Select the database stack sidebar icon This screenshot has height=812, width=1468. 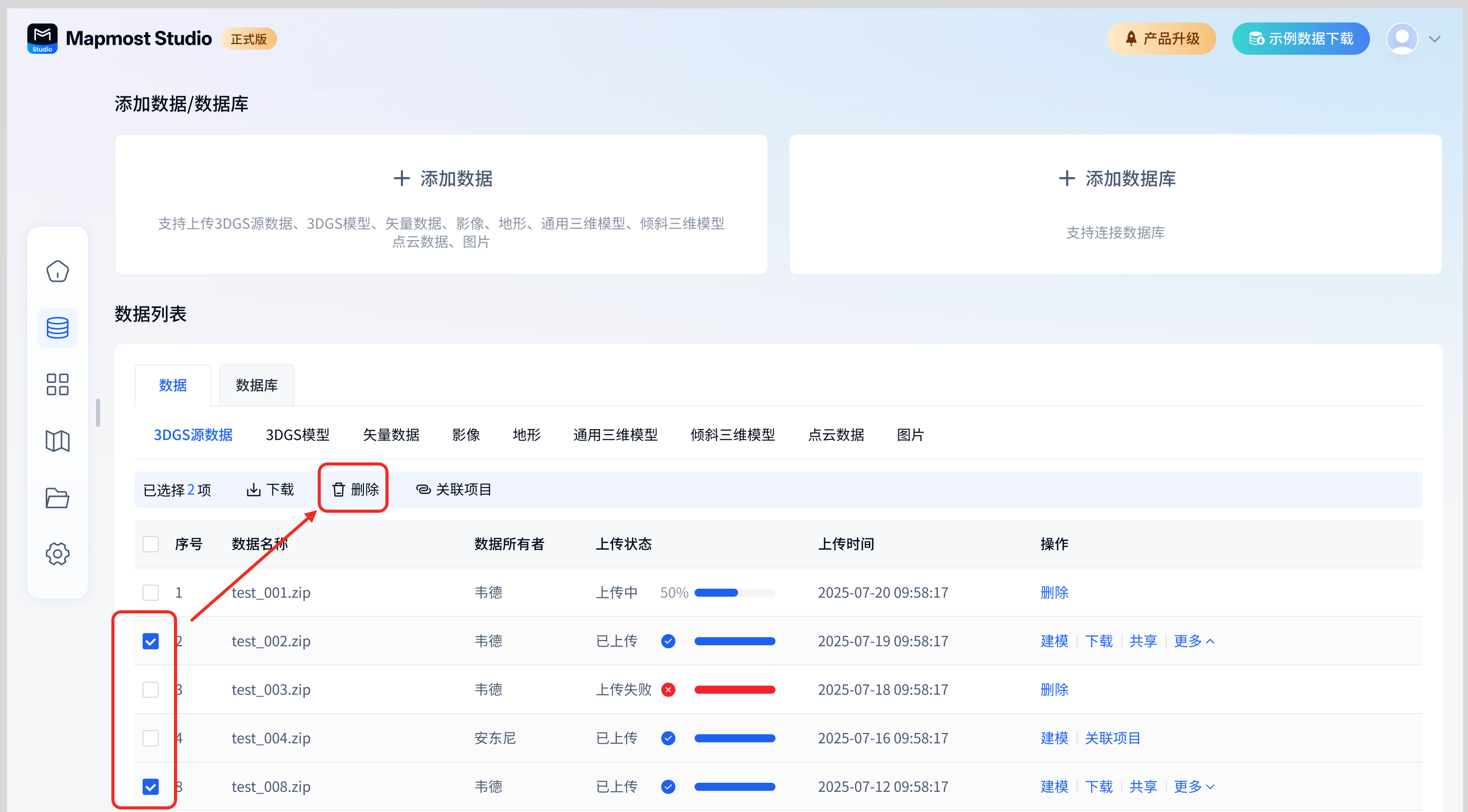point(57,327)
